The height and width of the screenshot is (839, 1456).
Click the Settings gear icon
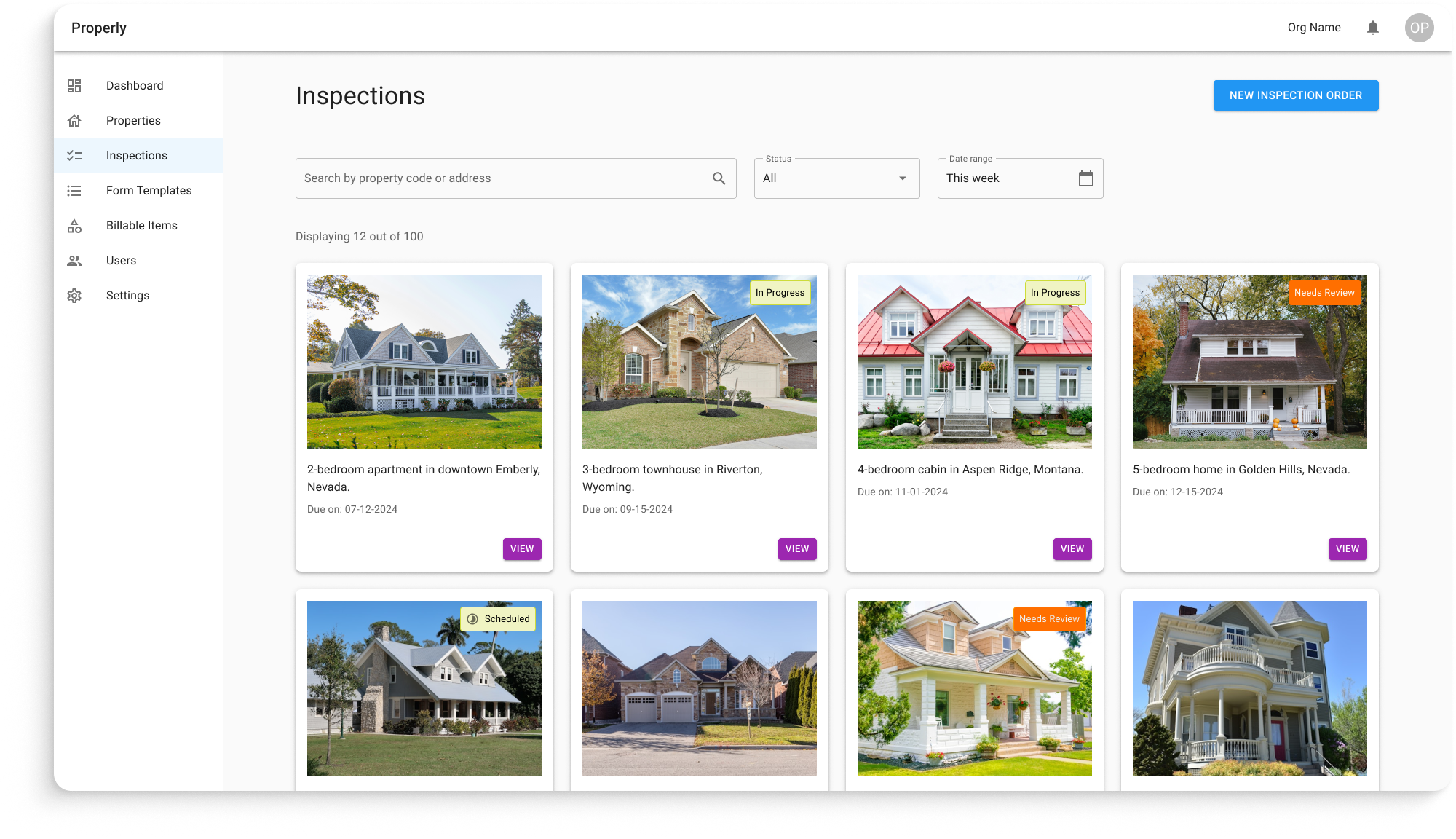[x=74, y=296]
